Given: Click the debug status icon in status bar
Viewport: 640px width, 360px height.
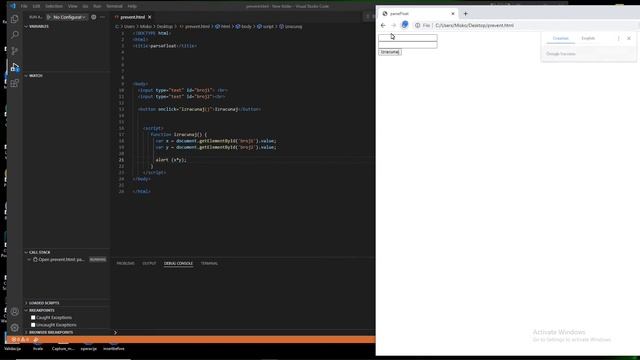Looking at the screenshot, I should 36,340.
